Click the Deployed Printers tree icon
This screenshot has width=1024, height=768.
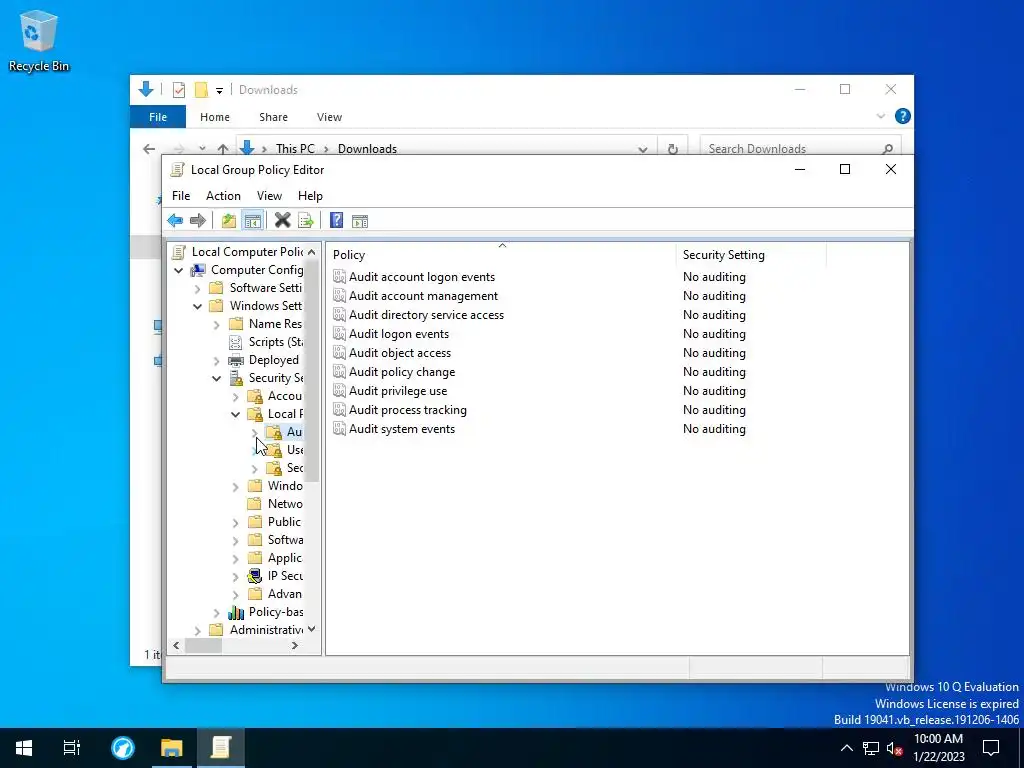(236, 360)
